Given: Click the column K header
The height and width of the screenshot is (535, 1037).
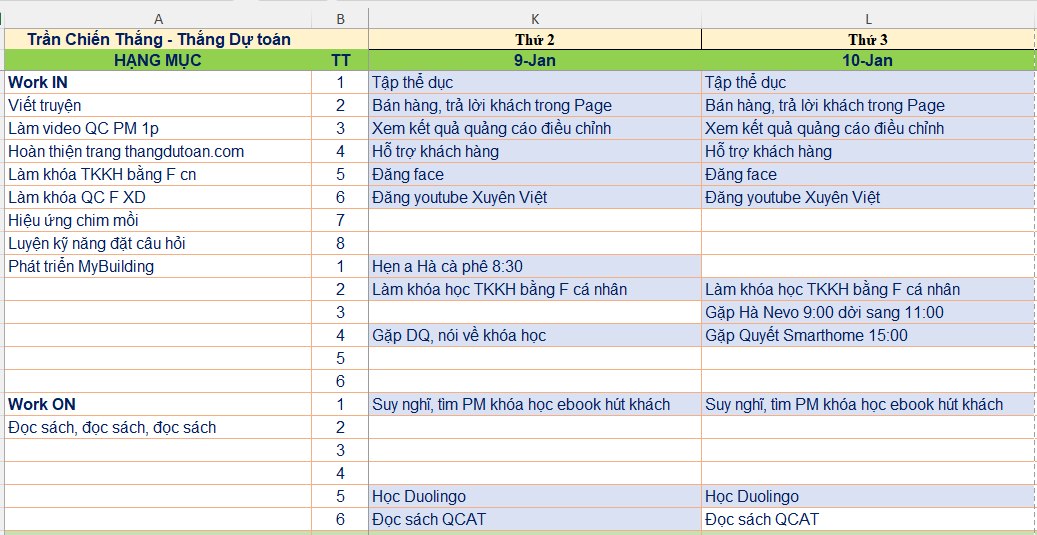Looking at the screenshot, I should point(534,19).
